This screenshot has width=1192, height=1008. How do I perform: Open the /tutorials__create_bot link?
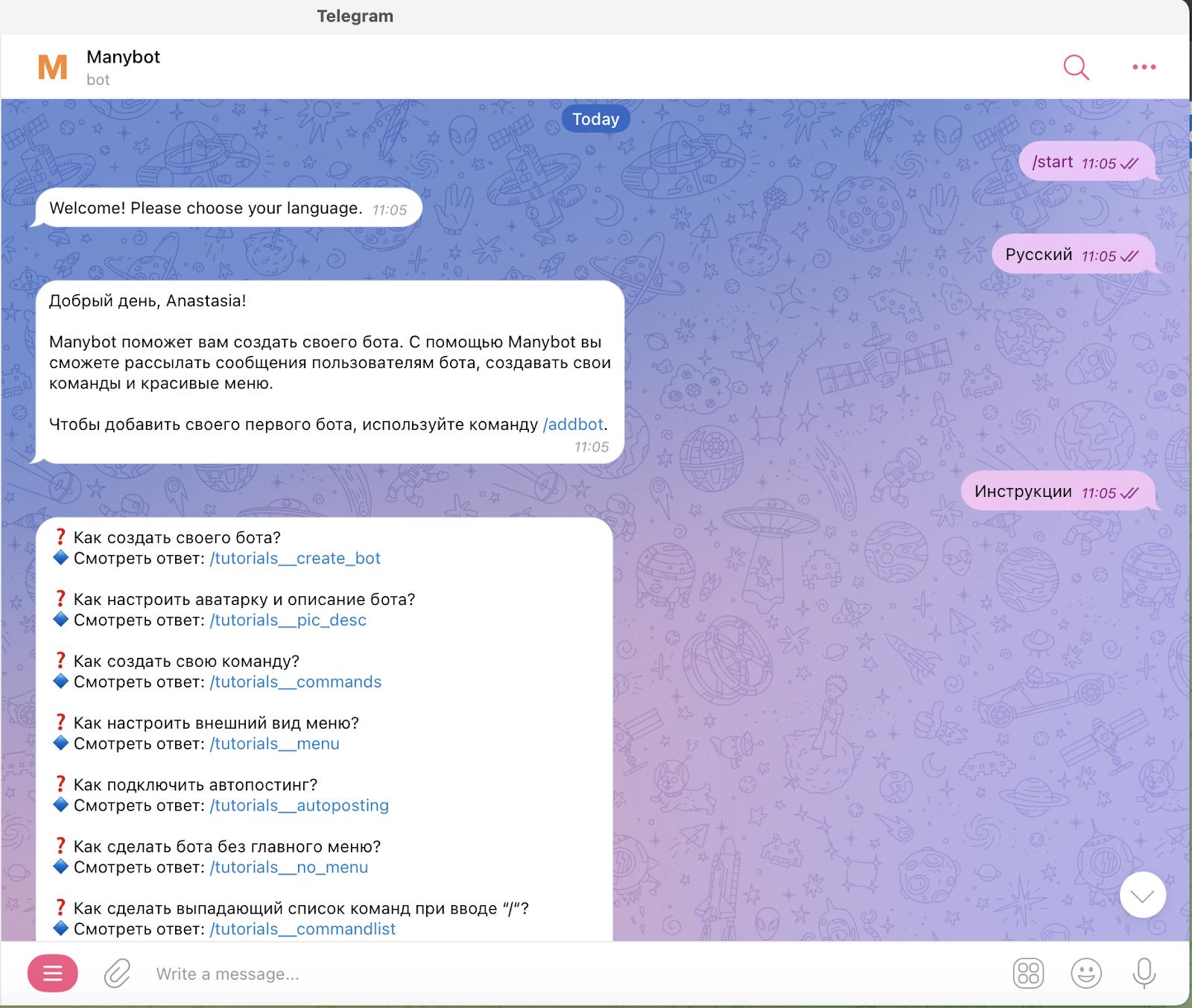coord(295,559)
